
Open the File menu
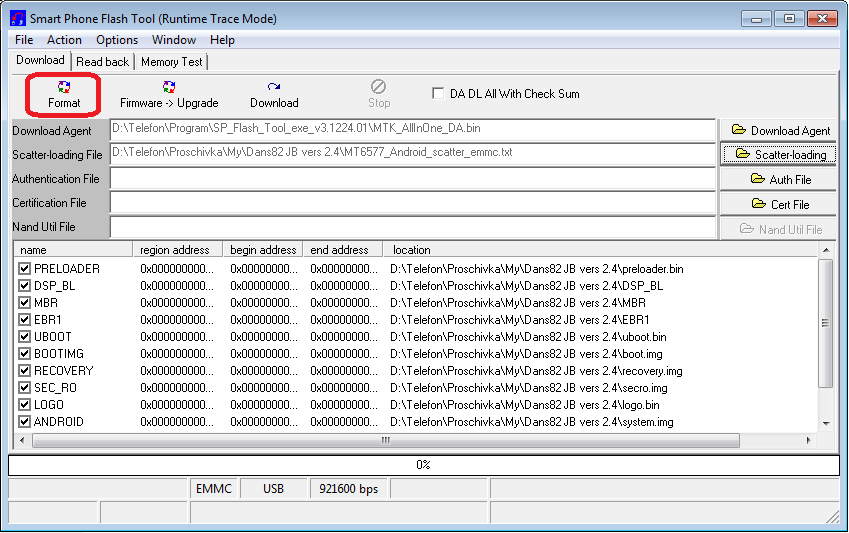click(x=24, y=40)
